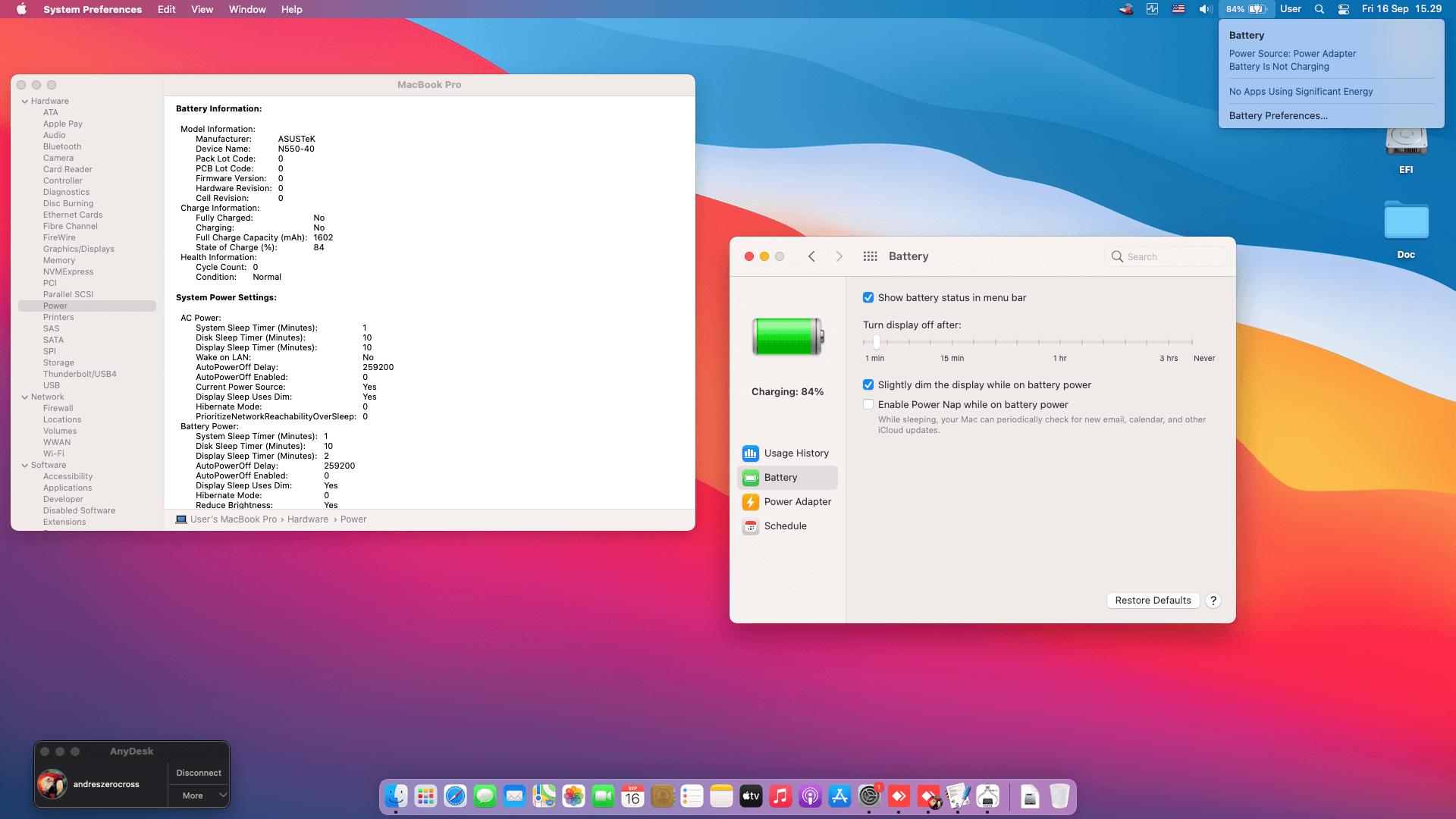
Task: Click the Restore Defaults button
Action: [x=1153, y=601]
